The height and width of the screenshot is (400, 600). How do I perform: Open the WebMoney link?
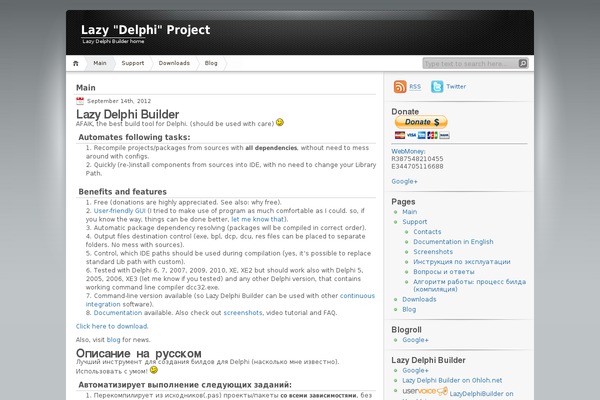click(408, 151)
